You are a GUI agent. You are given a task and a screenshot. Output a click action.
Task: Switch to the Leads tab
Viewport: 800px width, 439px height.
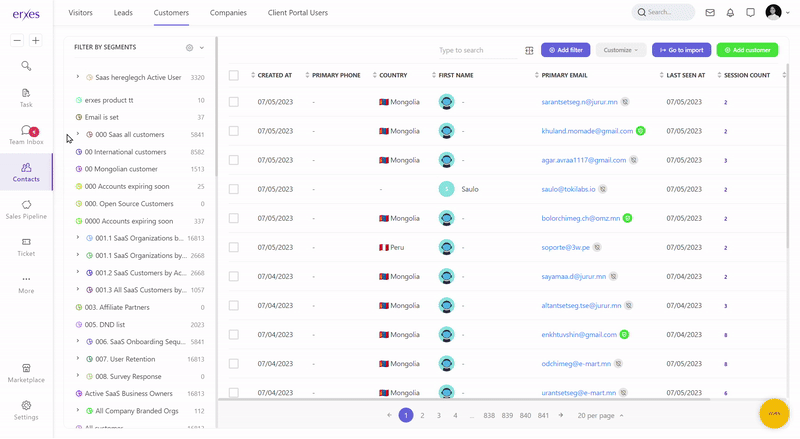[123, 13]
